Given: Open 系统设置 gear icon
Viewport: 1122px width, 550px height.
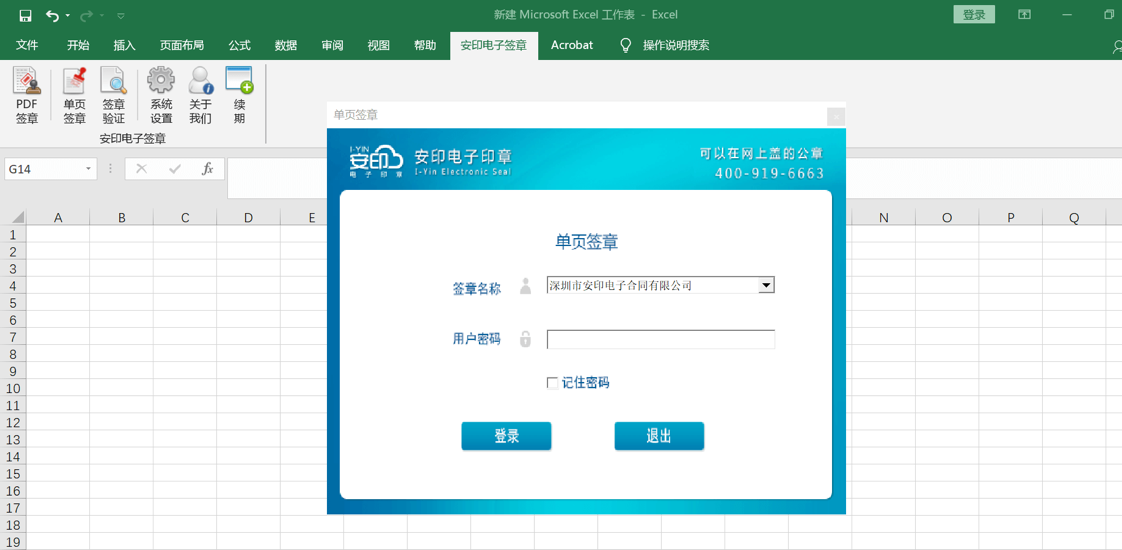Looking at the screenshot, I should 161,96.
